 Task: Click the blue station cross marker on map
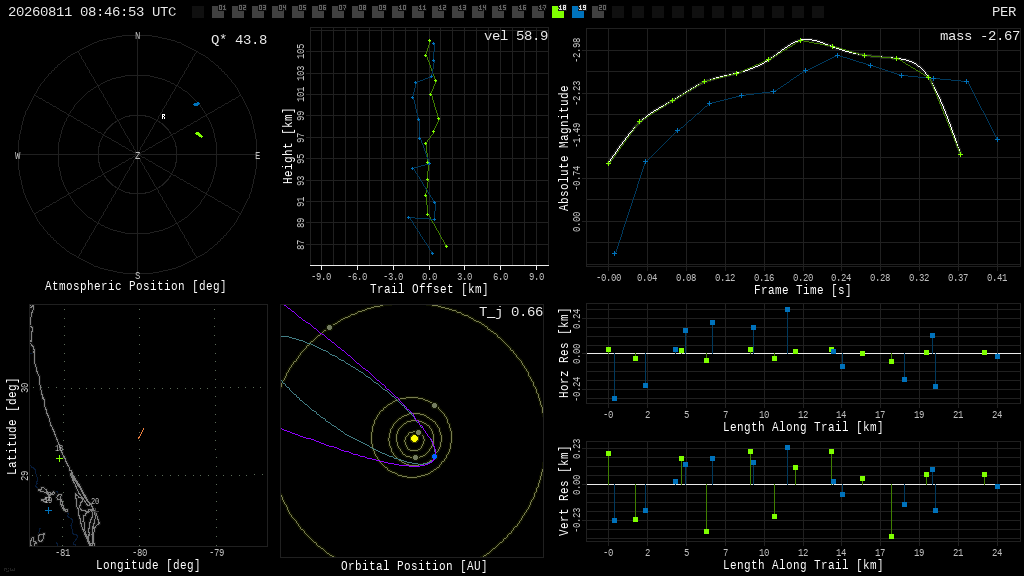[x=48, y=511]
